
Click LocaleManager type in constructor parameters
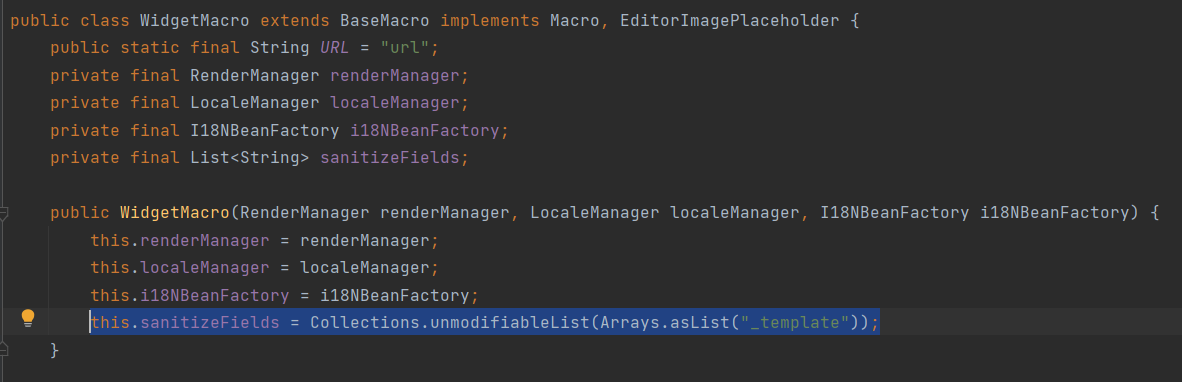click(595, 212)
